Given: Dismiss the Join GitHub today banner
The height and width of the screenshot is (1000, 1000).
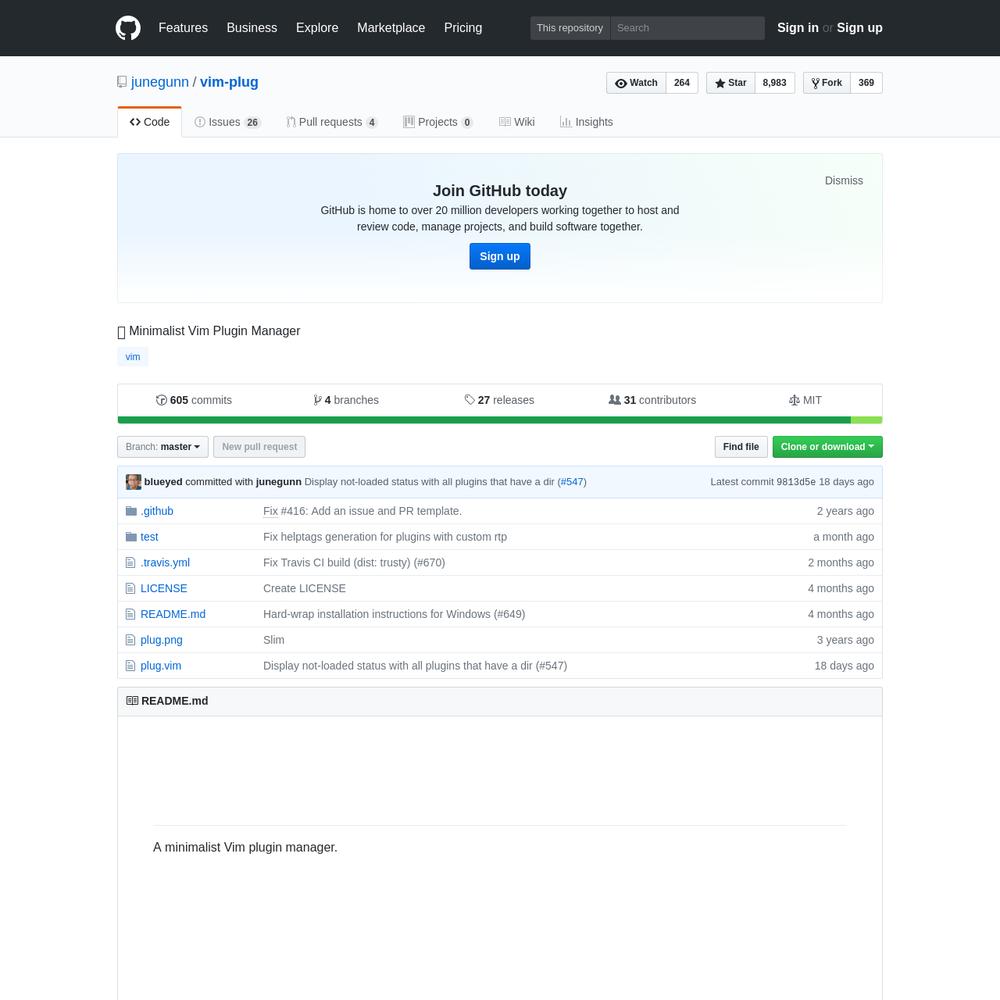Looking at the screenshot, I should 843,180.
